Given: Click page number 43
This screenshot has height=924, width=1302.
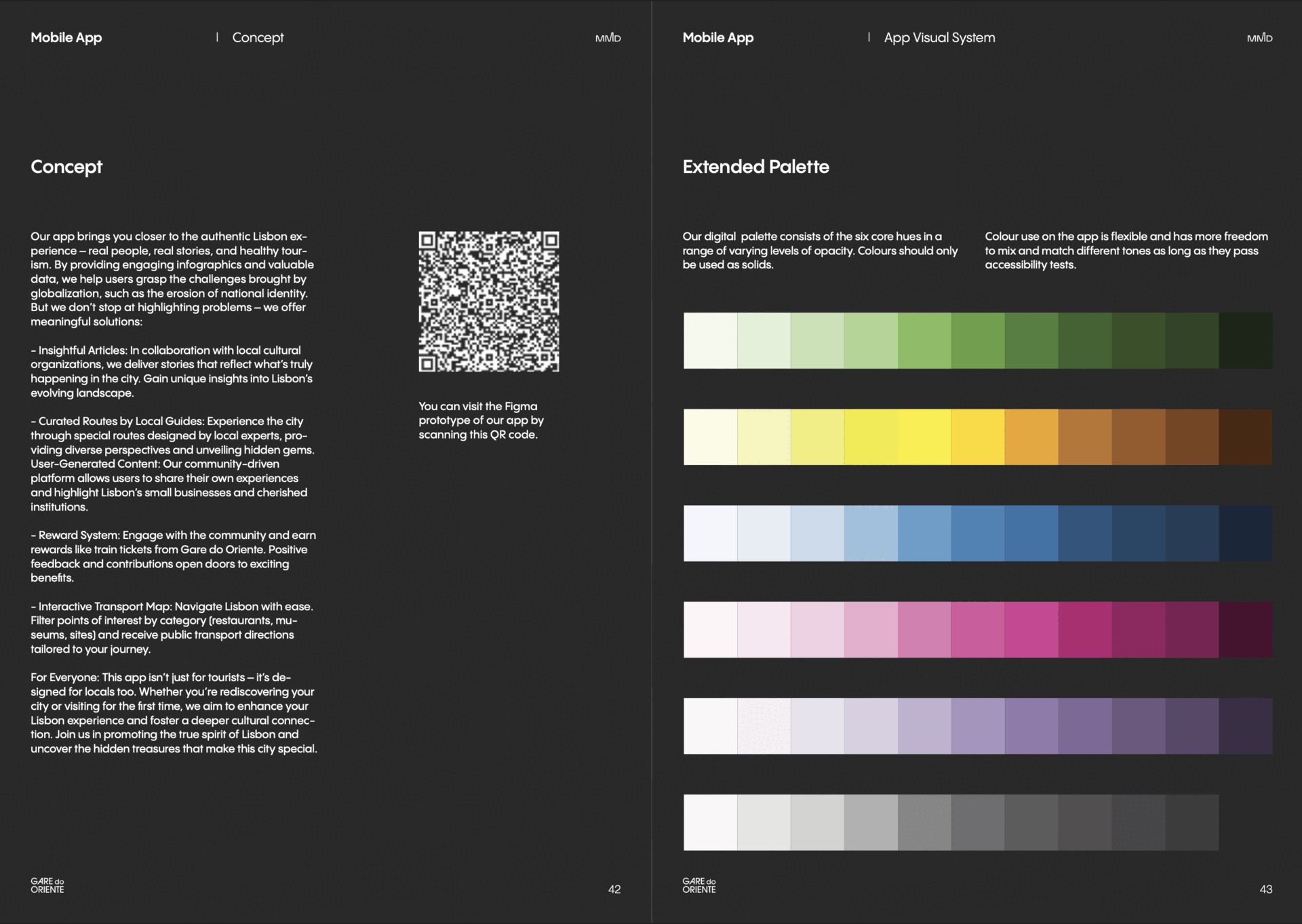Looking at the screenshot, I should pyautogui.click(x=1265, y=889).
